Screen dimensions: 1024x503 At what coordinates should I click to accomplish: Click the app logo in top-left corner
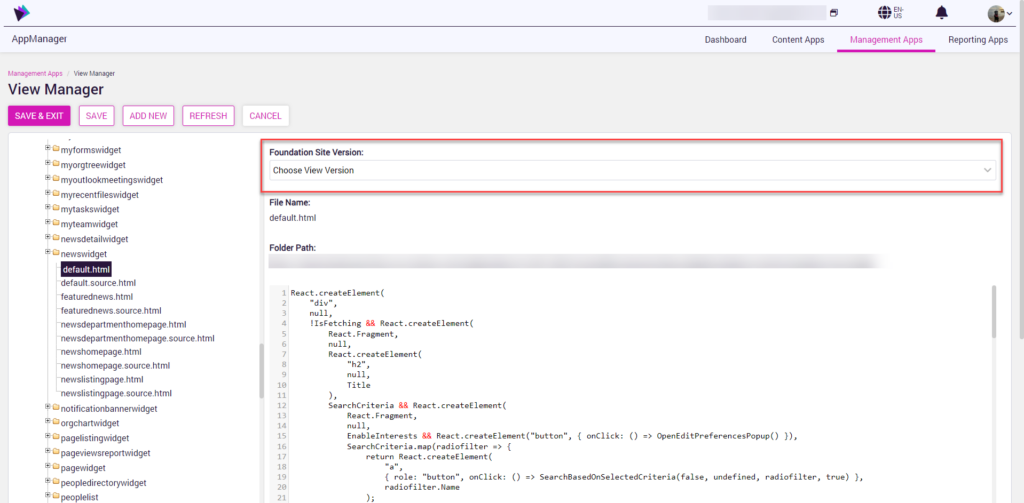pos(19,13)
